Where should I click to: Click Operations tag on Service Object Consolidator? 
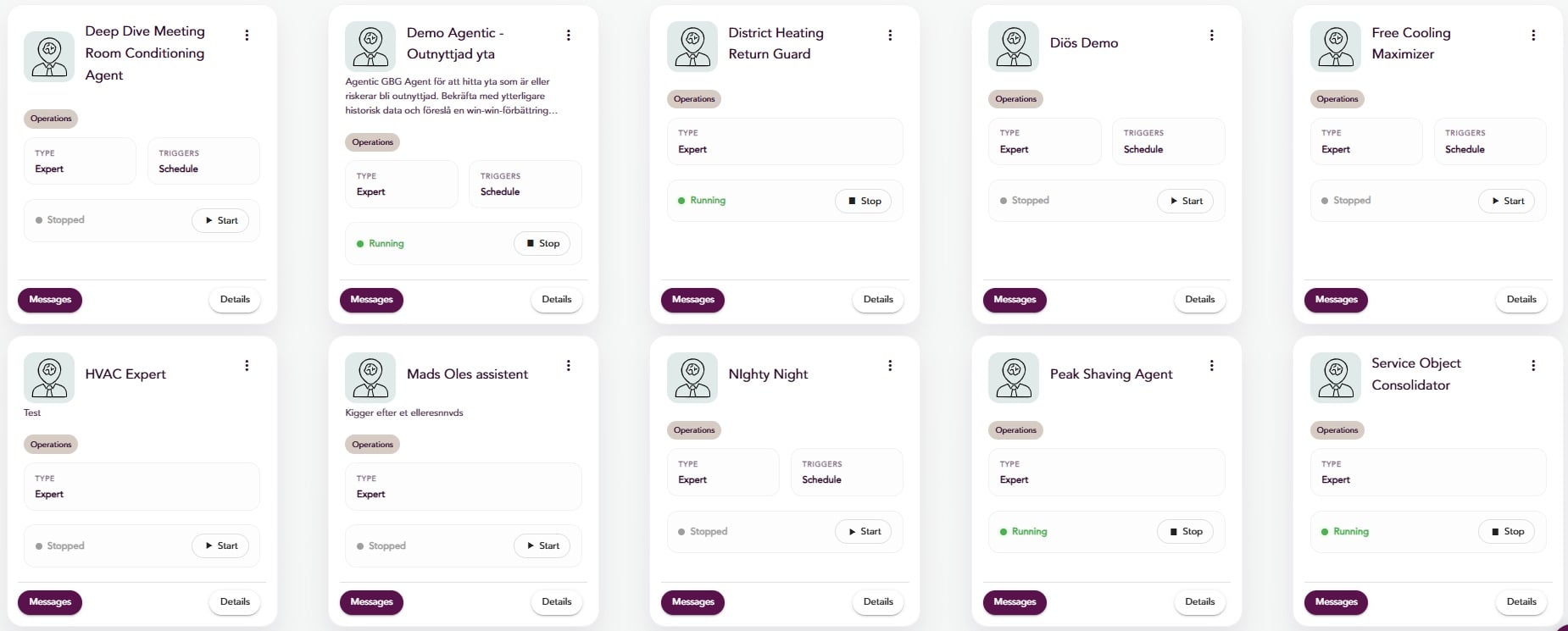click(1337, 430)
